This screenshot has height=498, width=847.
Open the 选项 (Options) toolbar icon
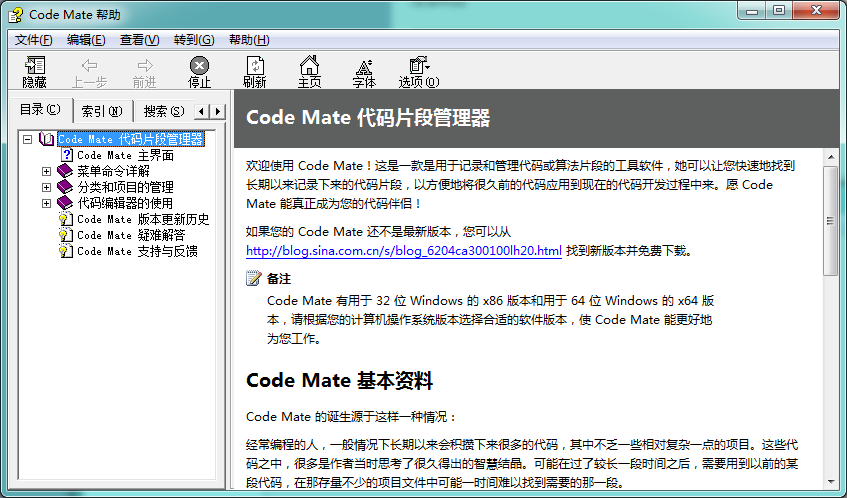point(419,65)
